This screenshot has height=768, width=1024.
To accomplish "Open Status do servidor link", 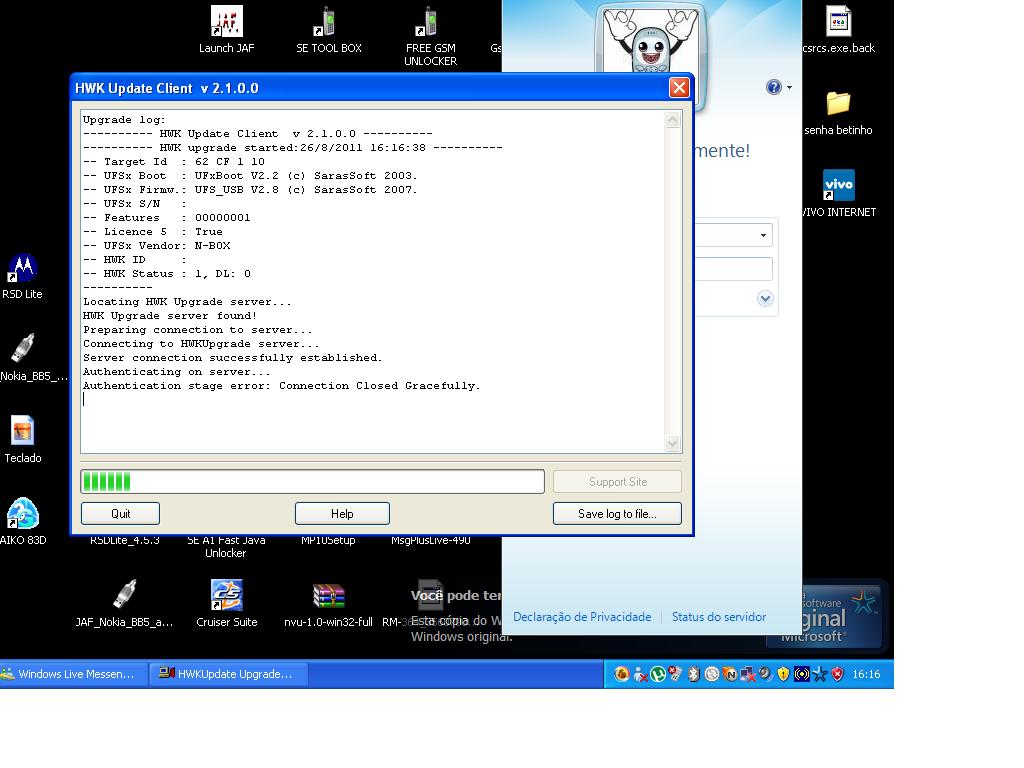I will click(x=718, y=616).
